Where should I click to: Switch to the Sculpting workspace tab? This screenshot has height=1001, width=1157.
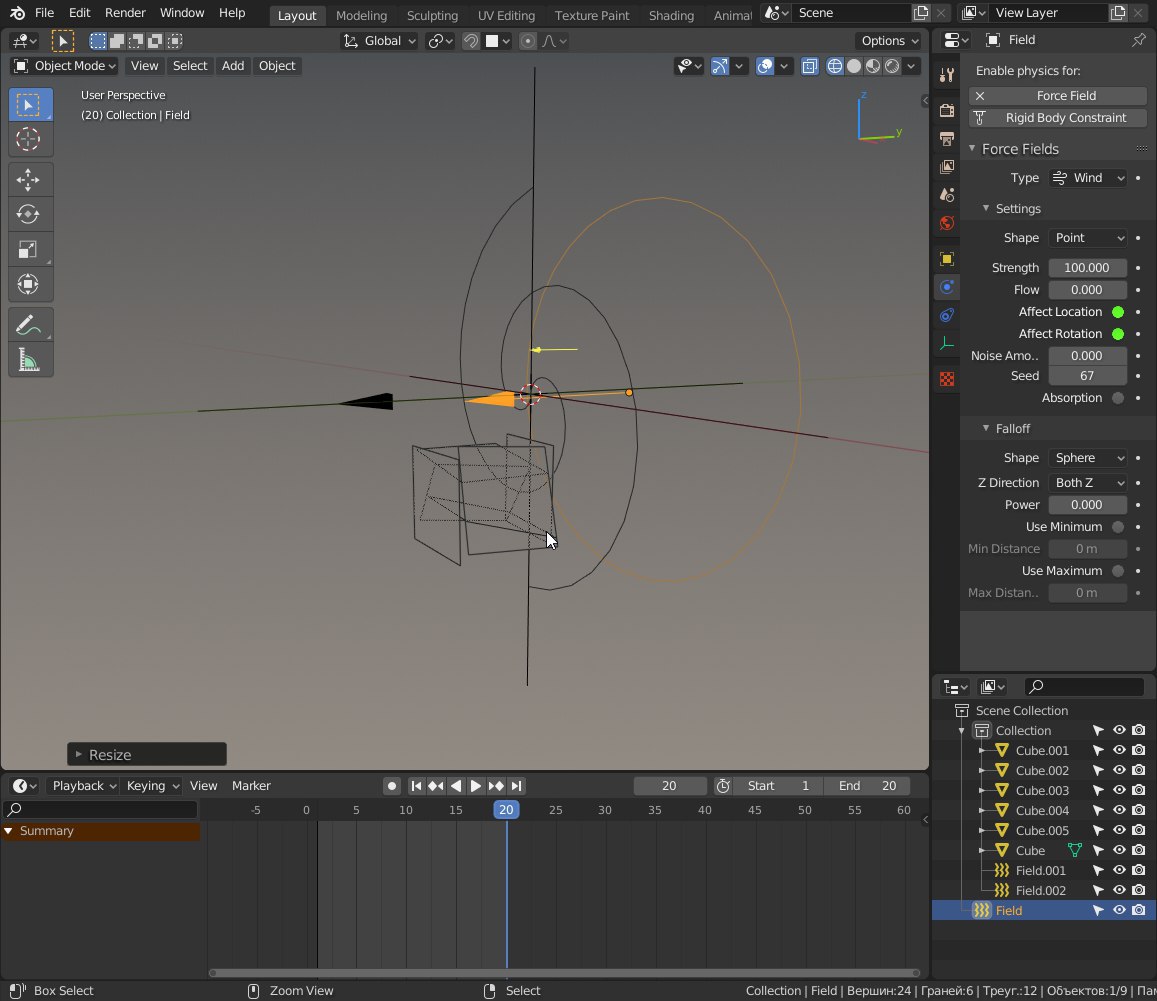coord(432,15)
